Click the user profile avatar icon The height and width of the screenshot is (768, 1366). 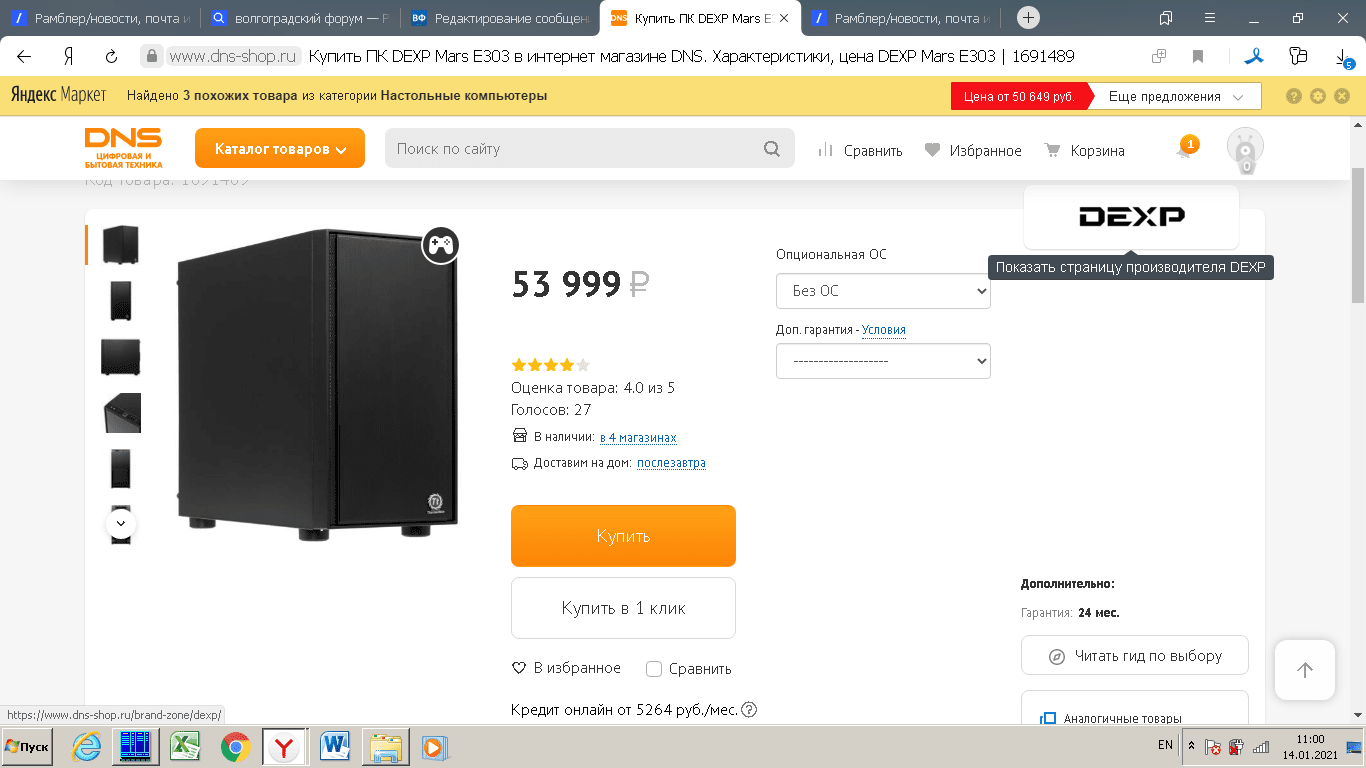(1245, 149)
